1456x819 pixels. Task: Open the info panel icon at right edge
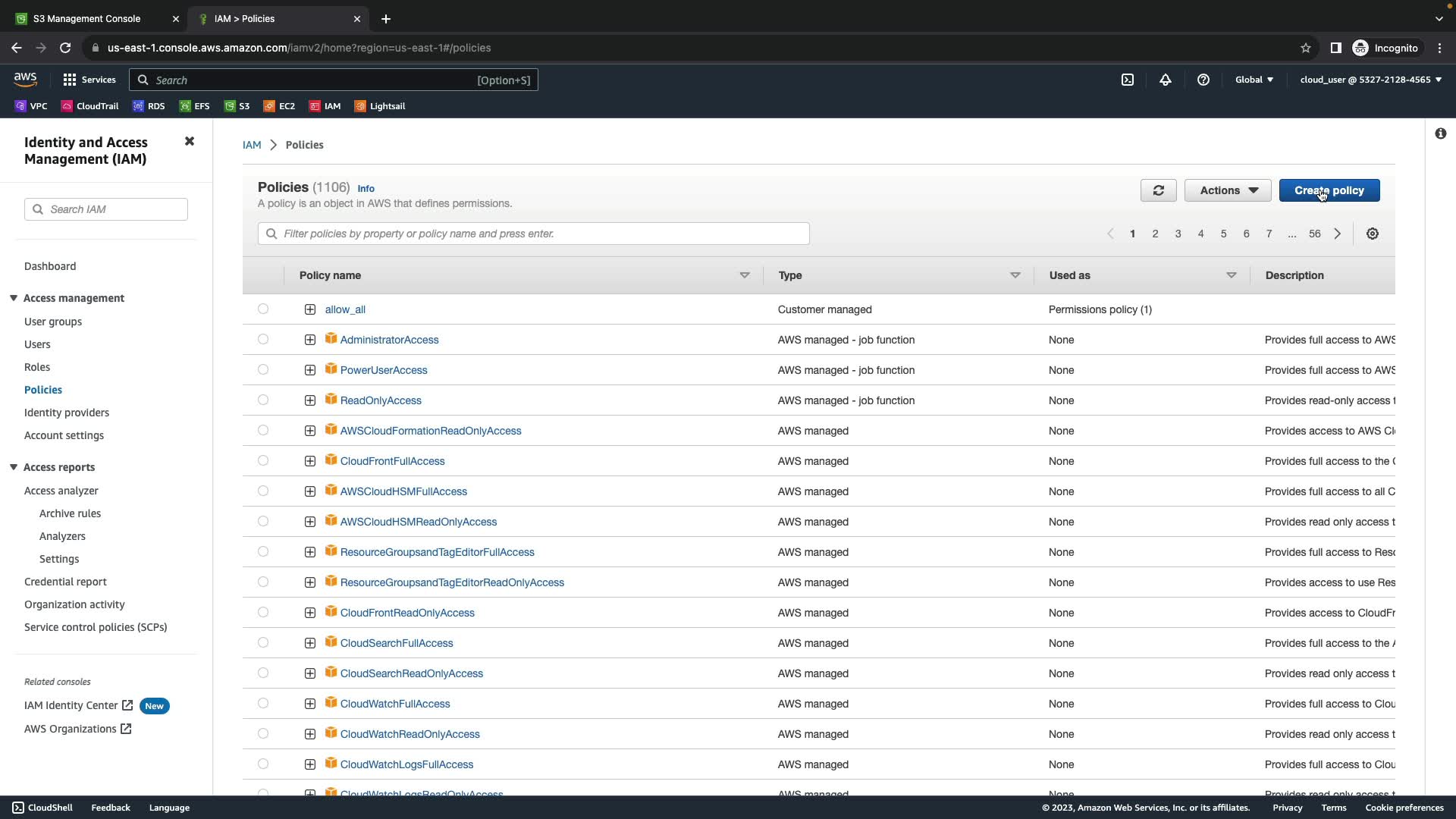(1440, 133)
